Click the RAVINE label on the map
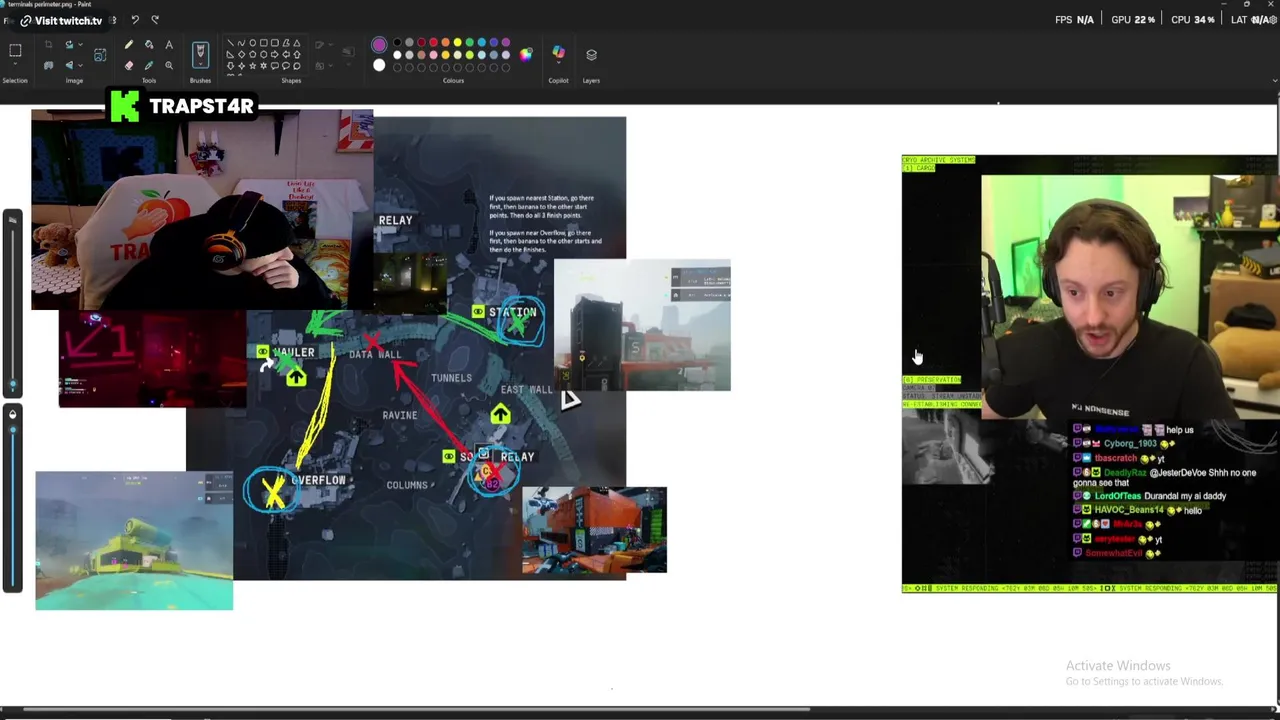Viewport: 1280px width, 720px height. (400, 415)
